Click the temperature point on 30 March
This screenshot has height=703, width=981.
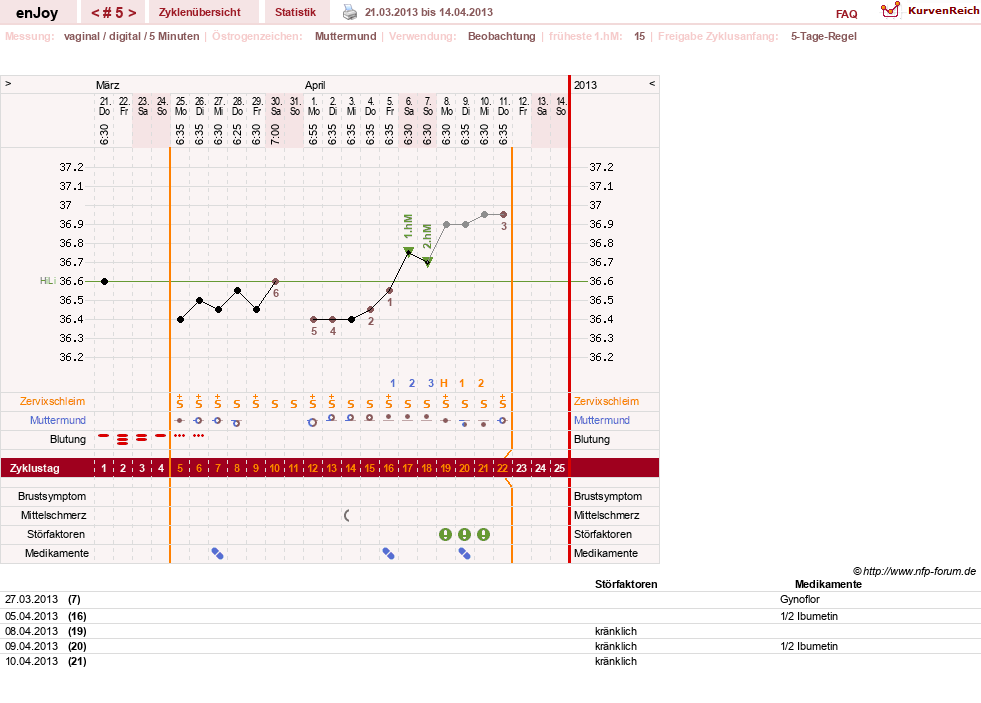pyautogui.click(x=275, y=281)
